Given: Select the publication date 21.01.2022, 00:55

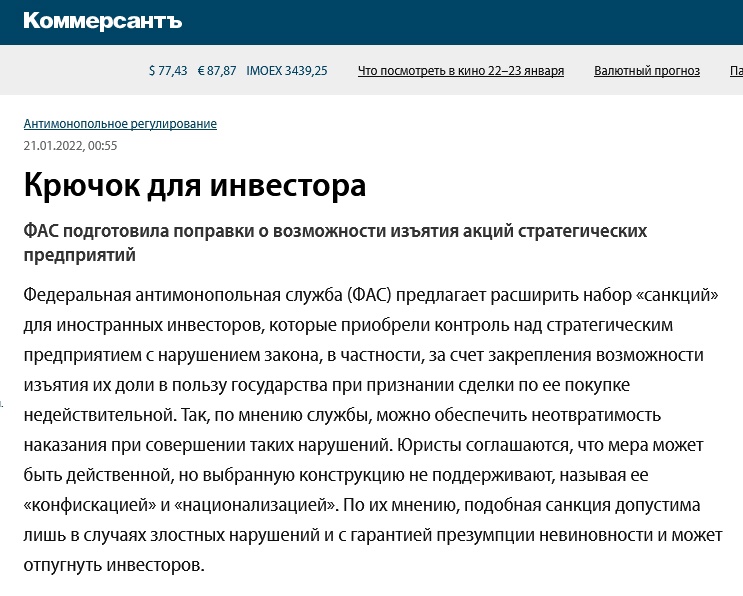Looking at the screenshot, I should (x=70, y=146).
